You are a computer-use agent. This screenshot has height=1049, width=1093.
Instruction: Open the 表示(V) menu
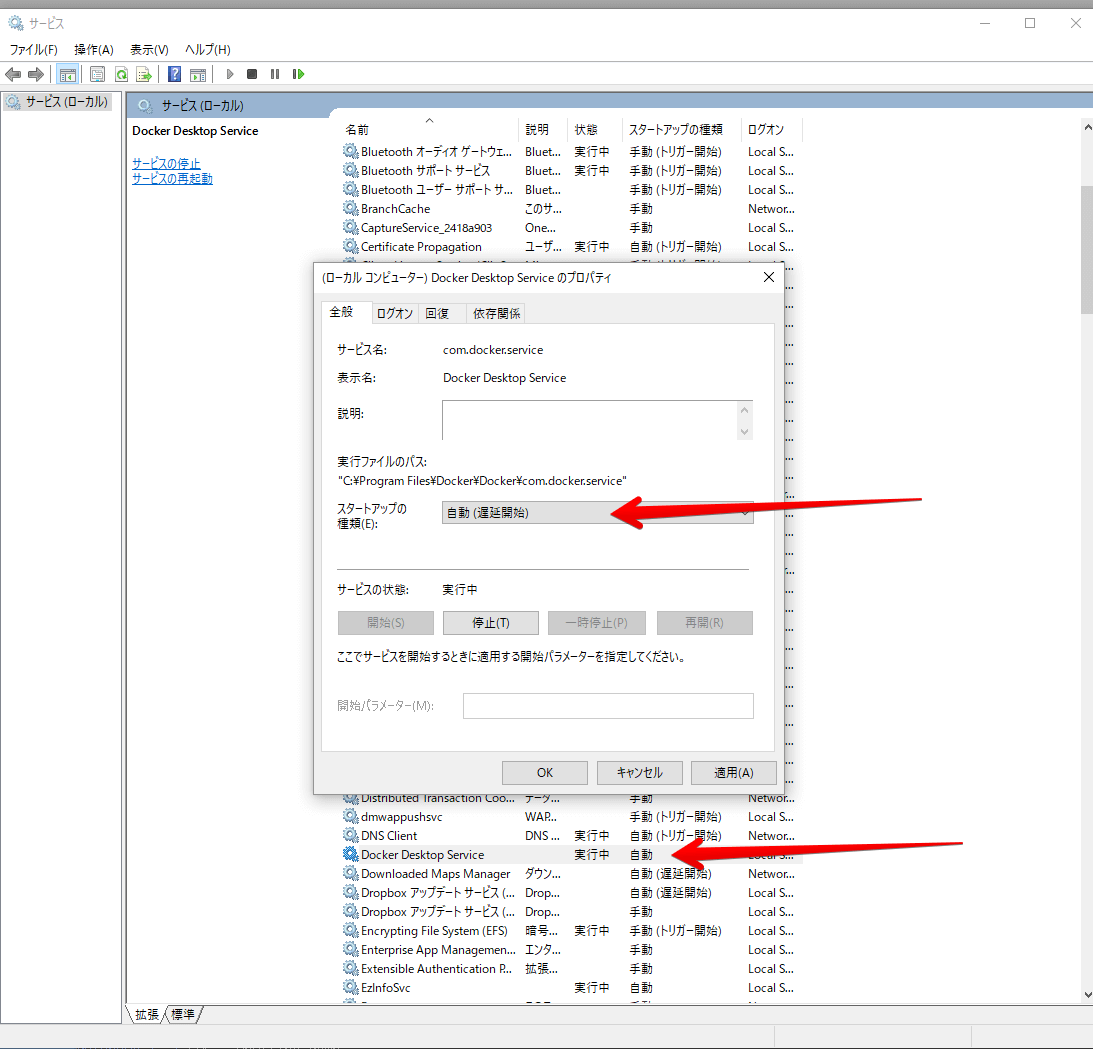pyautogui.click(x=149, y=49)
